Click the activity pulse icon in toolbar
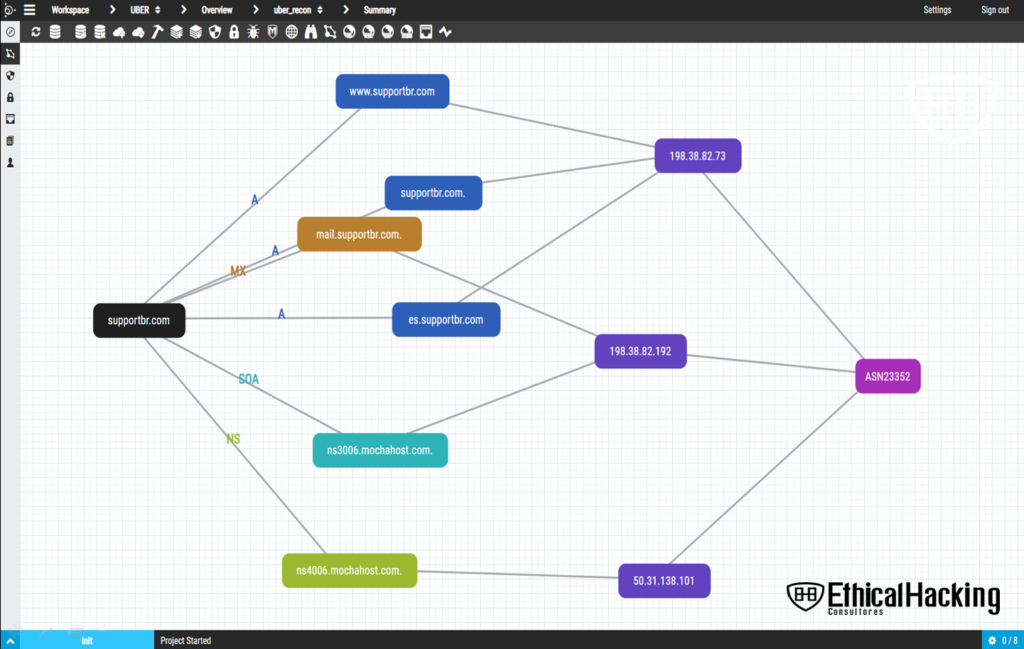This screenshot has width=1024, height=649. pyautogui.click(x=445, y=32)
